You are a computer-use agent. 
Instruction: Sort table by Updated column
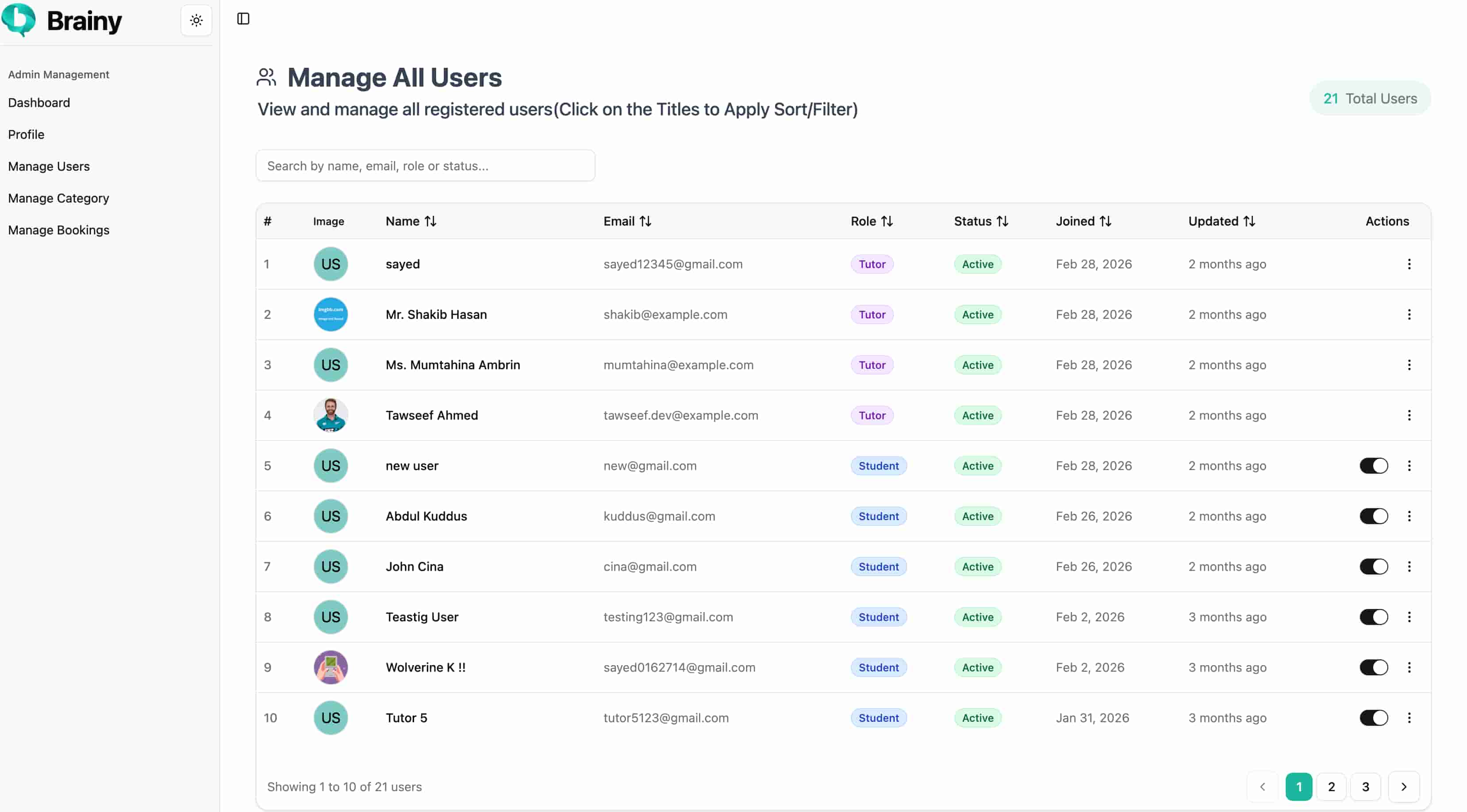pos(1221,221)
